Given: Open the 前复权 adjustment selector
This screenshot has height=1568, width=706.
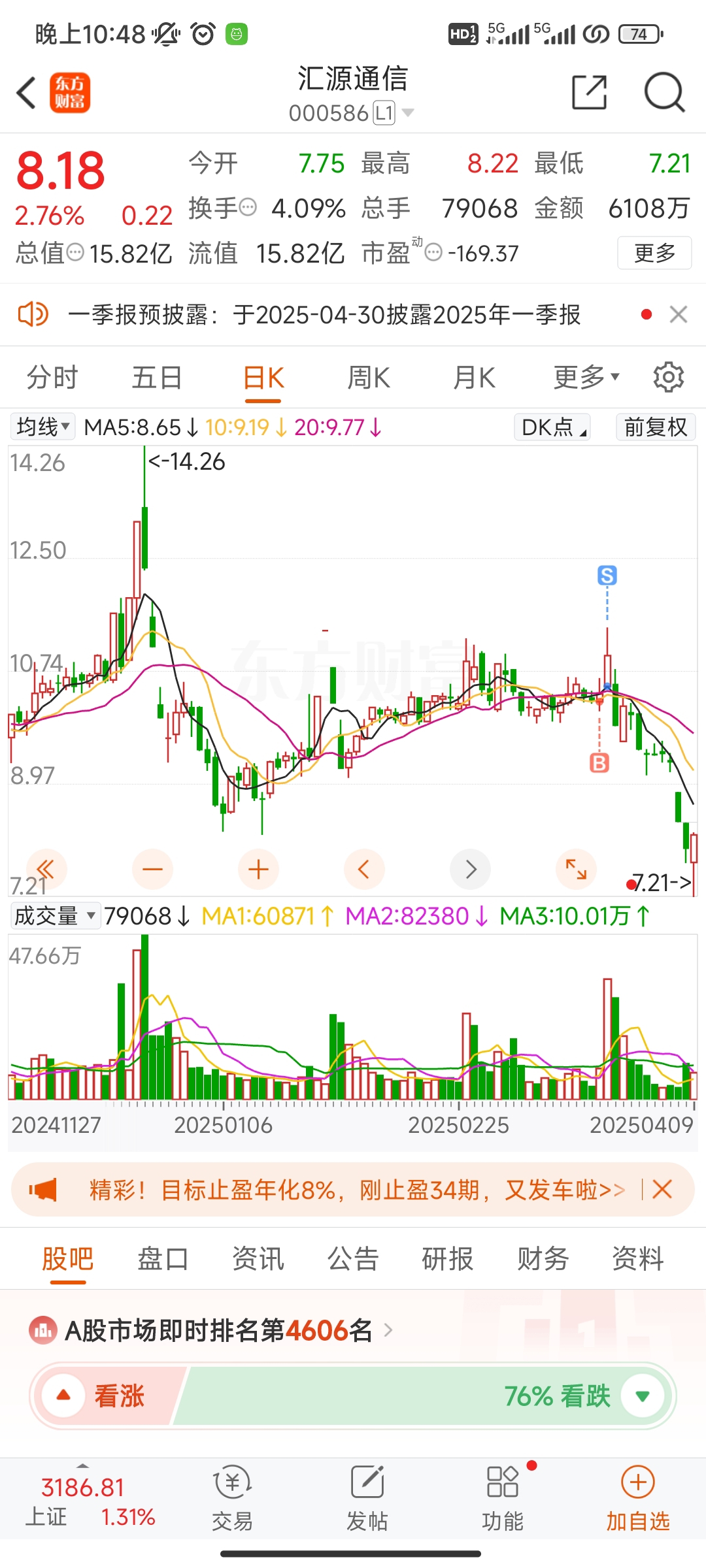Looking at the screenshot, I should pos(656,427).
